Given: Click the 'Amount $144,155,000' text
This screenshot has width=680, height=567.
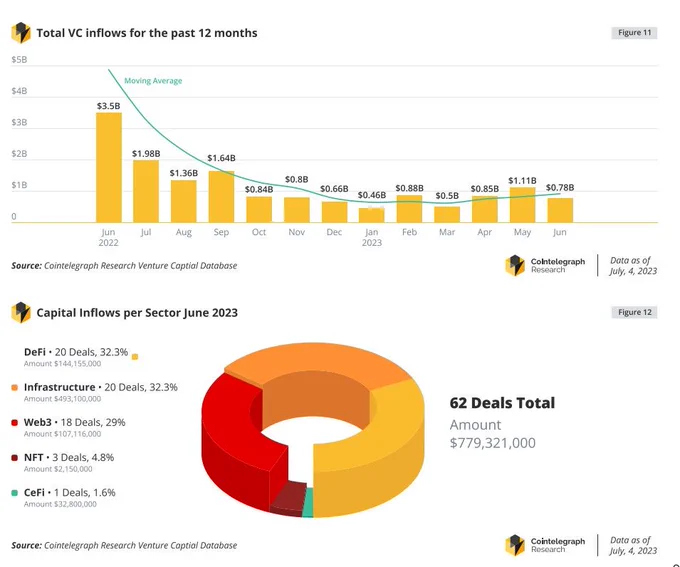Looking at the screenshot, I should tap(62, 364).
